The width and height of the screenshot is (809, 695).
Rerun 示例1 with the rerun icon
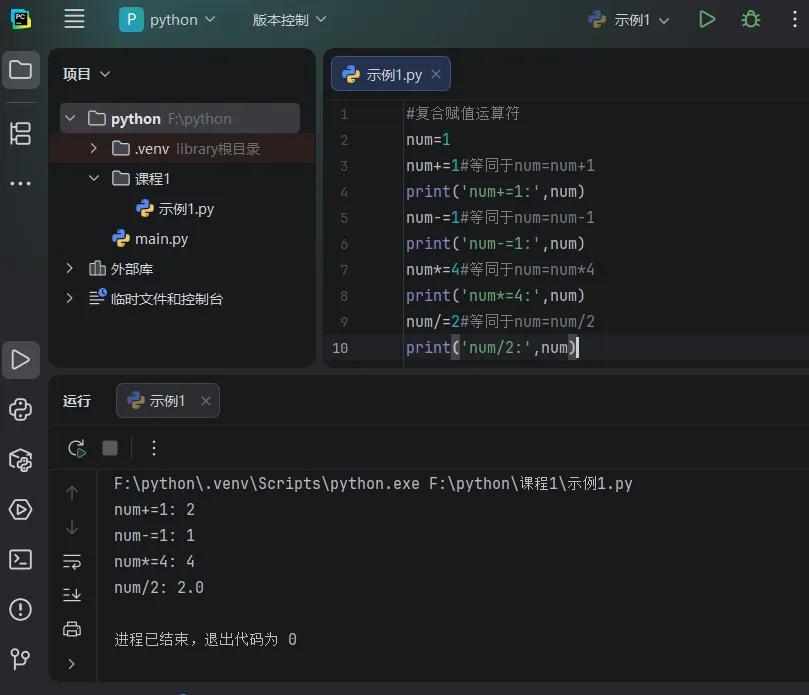(77, 448)
